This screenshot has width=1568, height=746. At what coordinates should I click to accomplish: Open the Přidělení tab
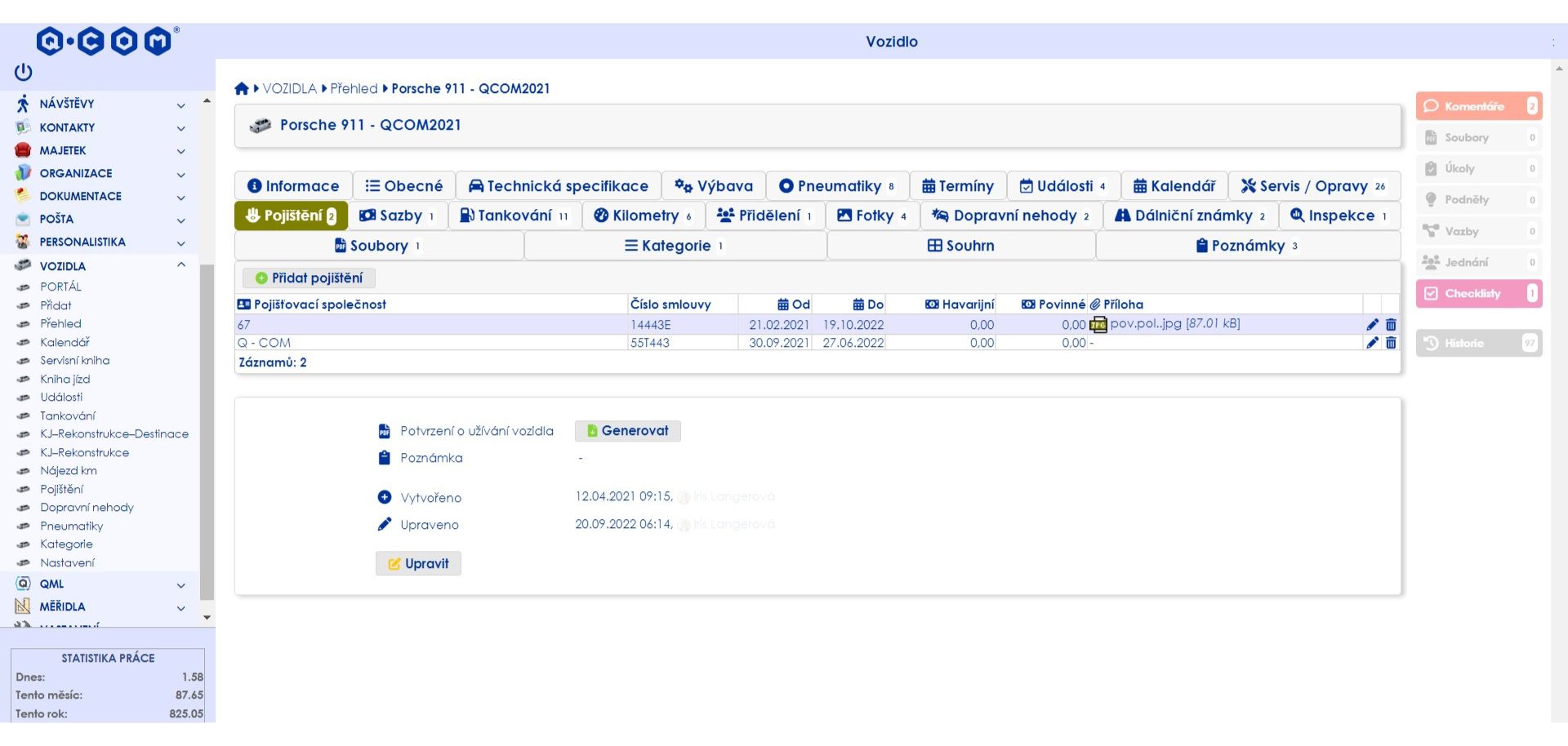(x=764, y=215)
